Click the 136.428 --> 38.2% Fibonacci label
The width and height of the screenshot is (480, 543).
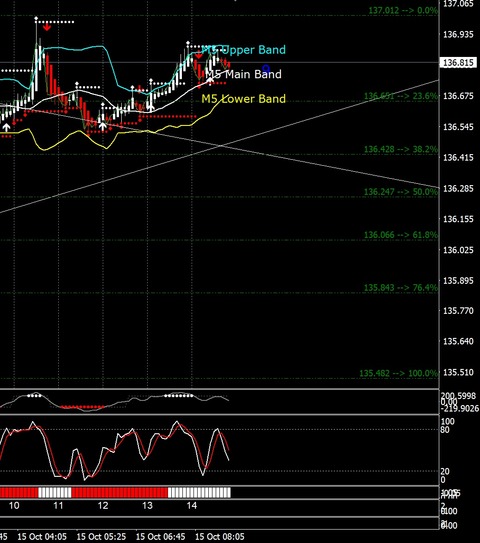[401, 149]
